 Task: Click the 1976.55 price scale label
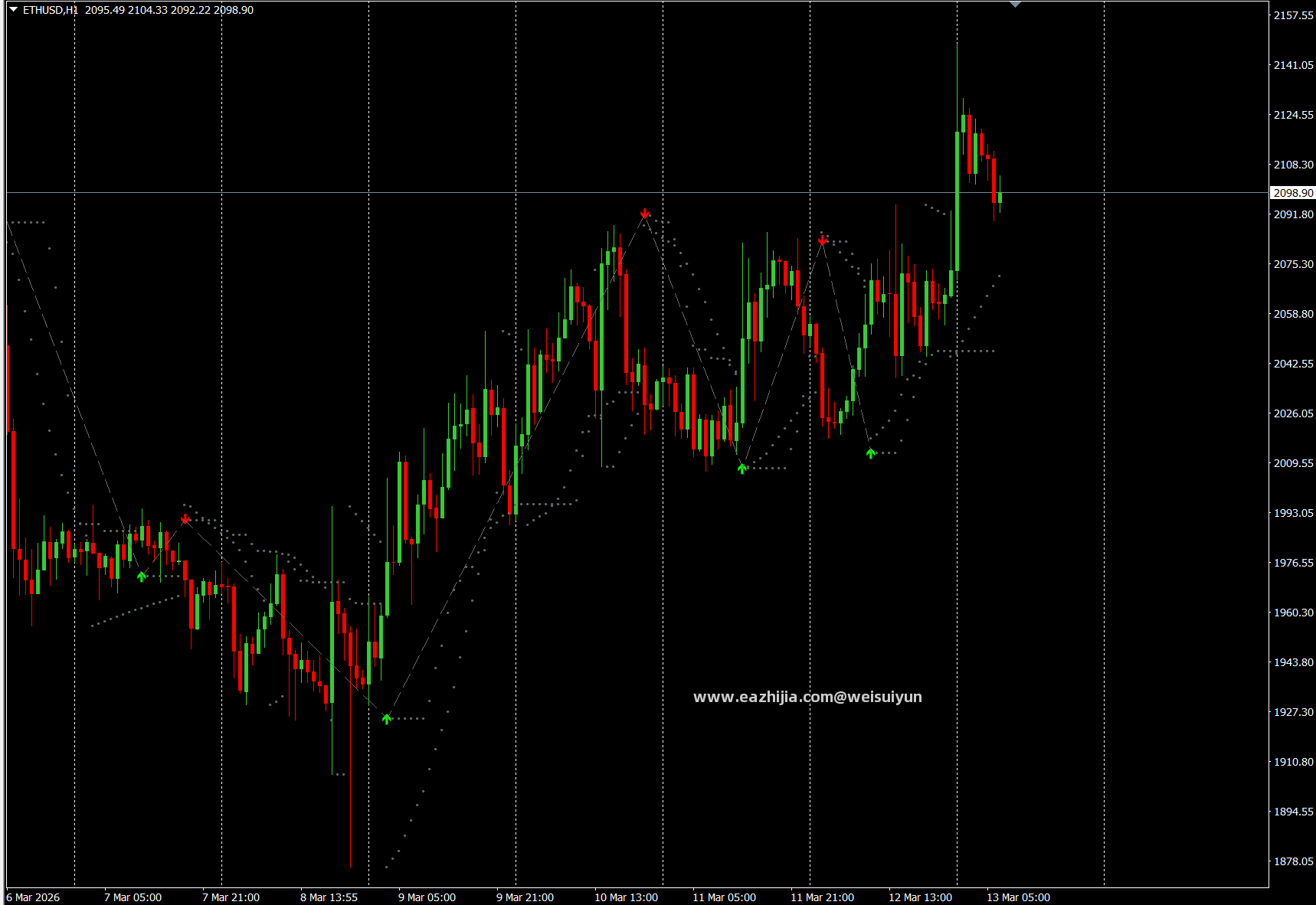[1293, 563]
